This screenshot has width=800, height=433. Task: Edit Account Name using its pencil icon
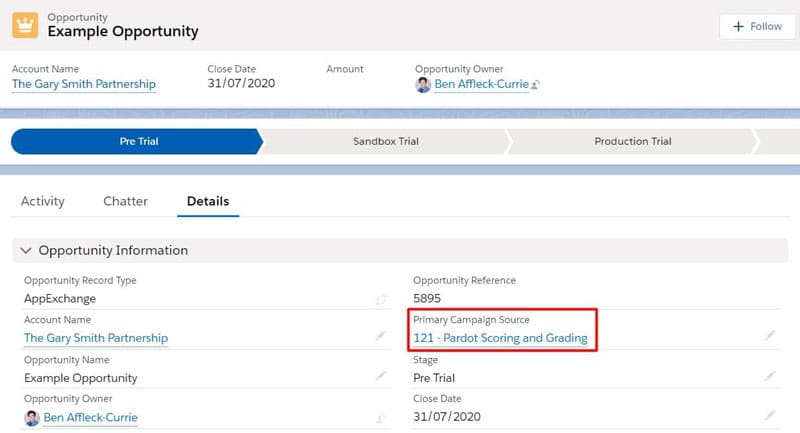click(381, 336)
